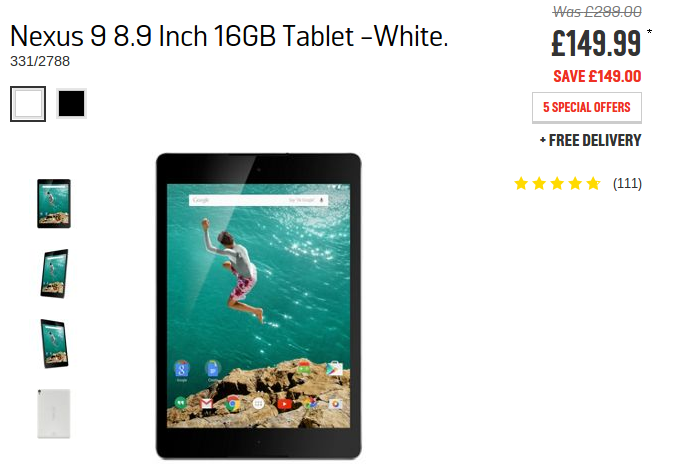Click the asterisk next to the price
The height and width of the screenshot is (468, 674).
649,32
